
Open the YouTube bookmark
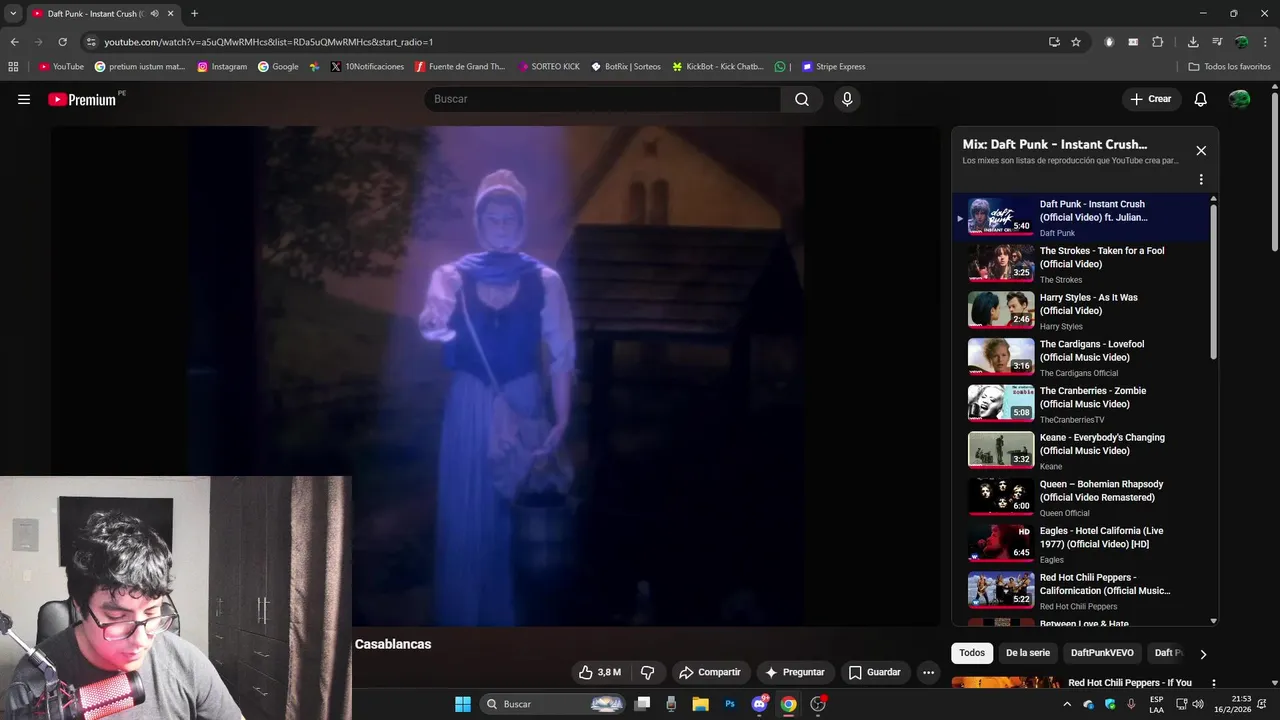click(61, 67)
